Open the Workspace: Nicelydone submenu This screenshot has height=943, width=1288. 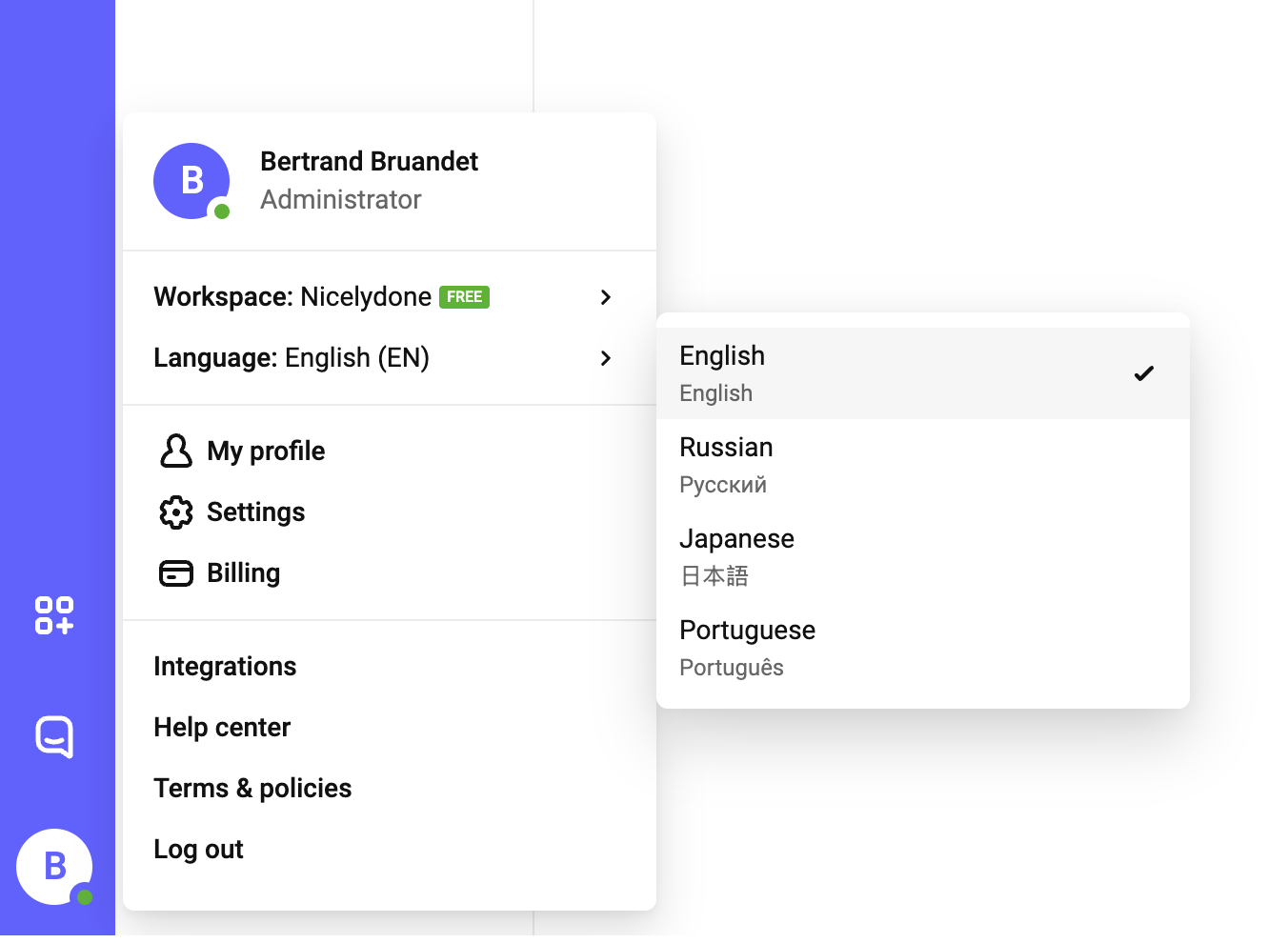[x=292, y=297]
